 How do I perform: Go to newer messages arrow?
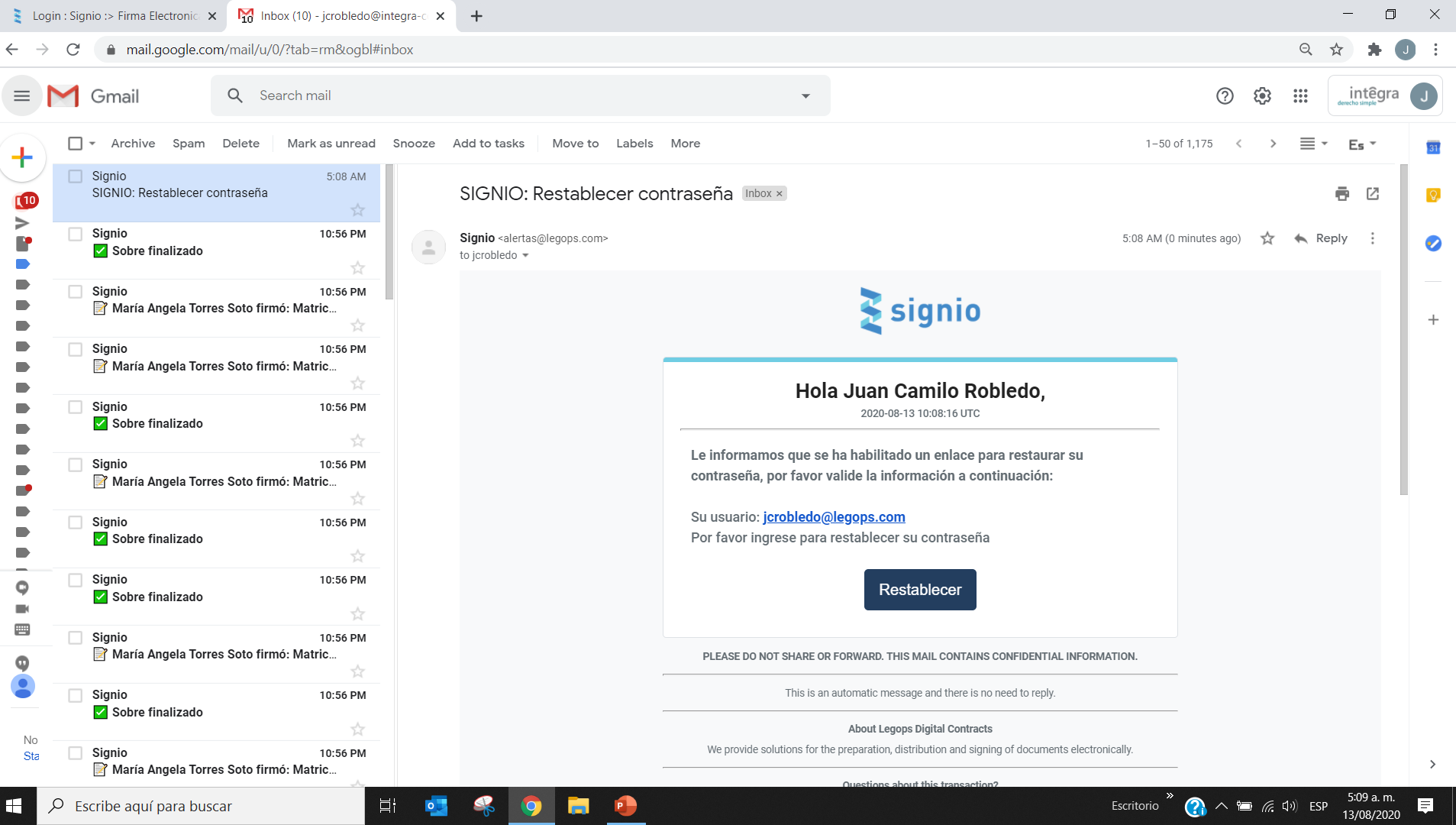pyautogui.click(x=1238, y=144)
